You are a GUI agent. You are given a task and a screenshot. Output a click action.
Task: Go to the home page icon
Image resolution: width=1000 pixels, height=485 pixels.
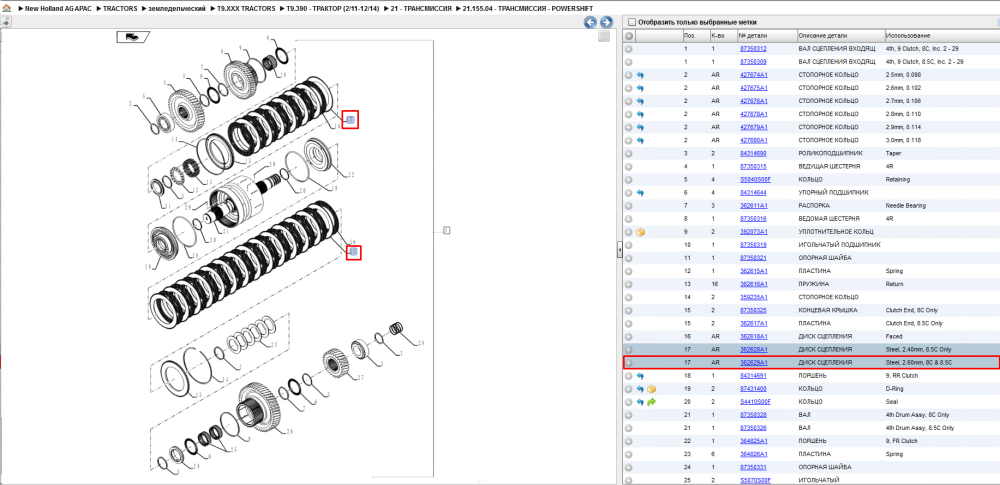(5, 10)
